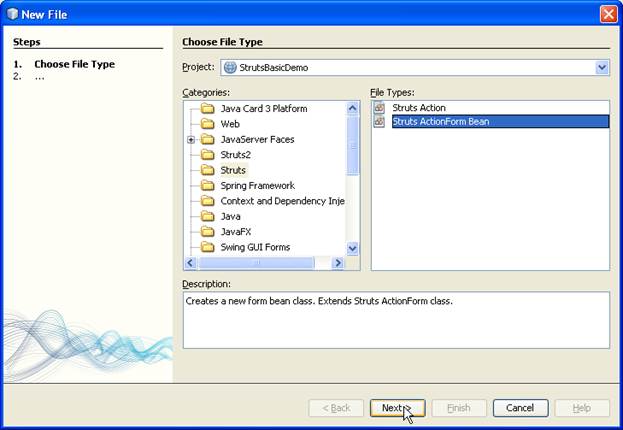This screenshot has height=430, width=623.
Task: Click Categories list scroll up arrow
Action: [x=352, y=108]
